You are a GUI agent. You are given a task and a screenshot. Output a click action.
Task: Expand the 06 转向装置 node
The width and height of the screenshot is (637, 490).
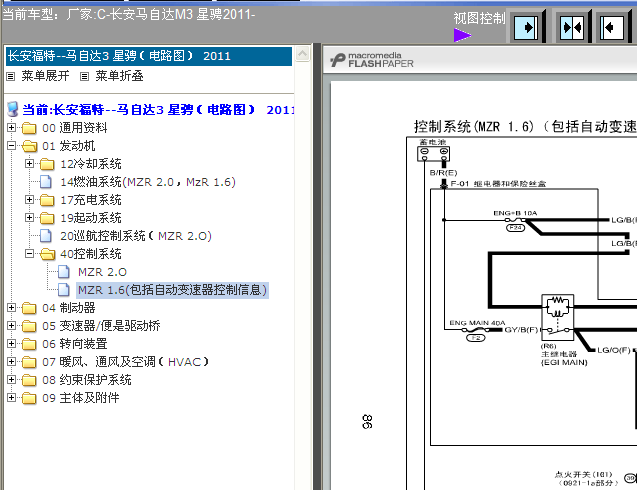(11, 344)
